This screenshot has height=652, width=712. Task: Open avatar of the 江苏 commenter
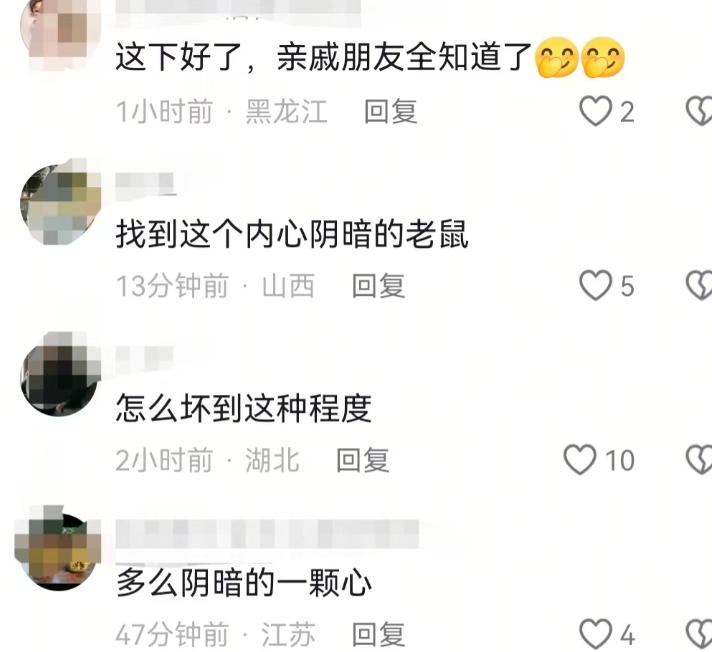coord(59,549)
